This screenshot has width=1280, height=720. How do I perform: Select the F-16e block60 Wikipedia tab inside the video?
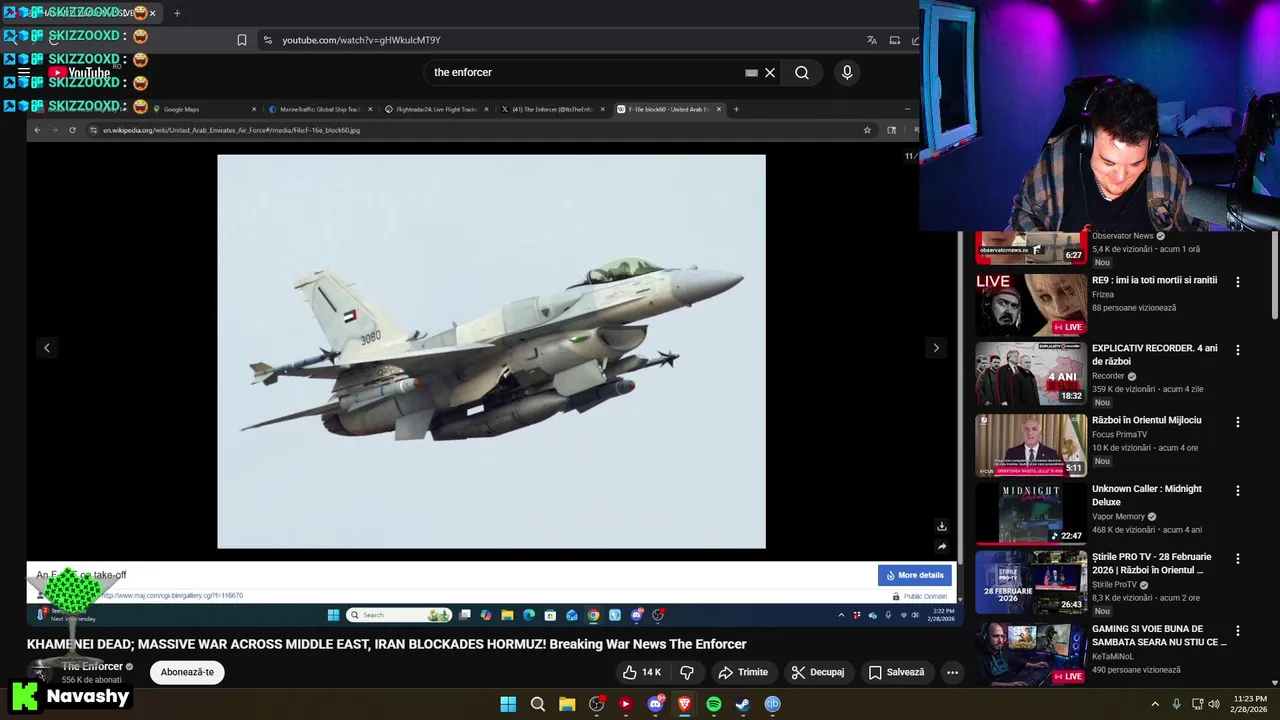point(669,109)
